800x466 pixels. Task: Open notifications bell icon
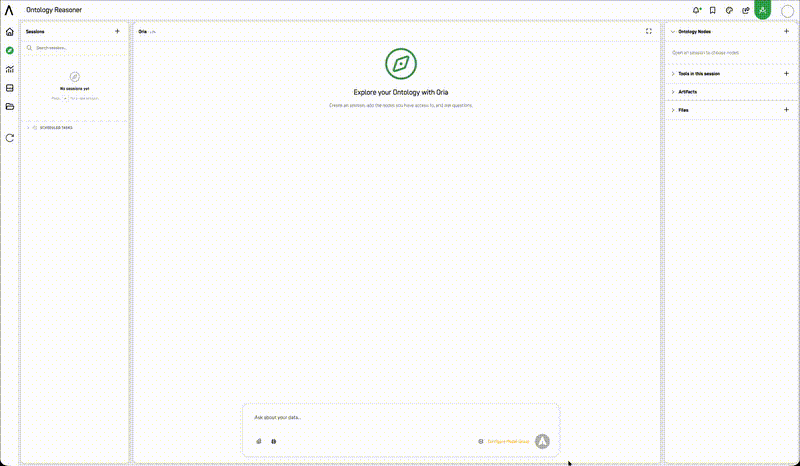696,10
